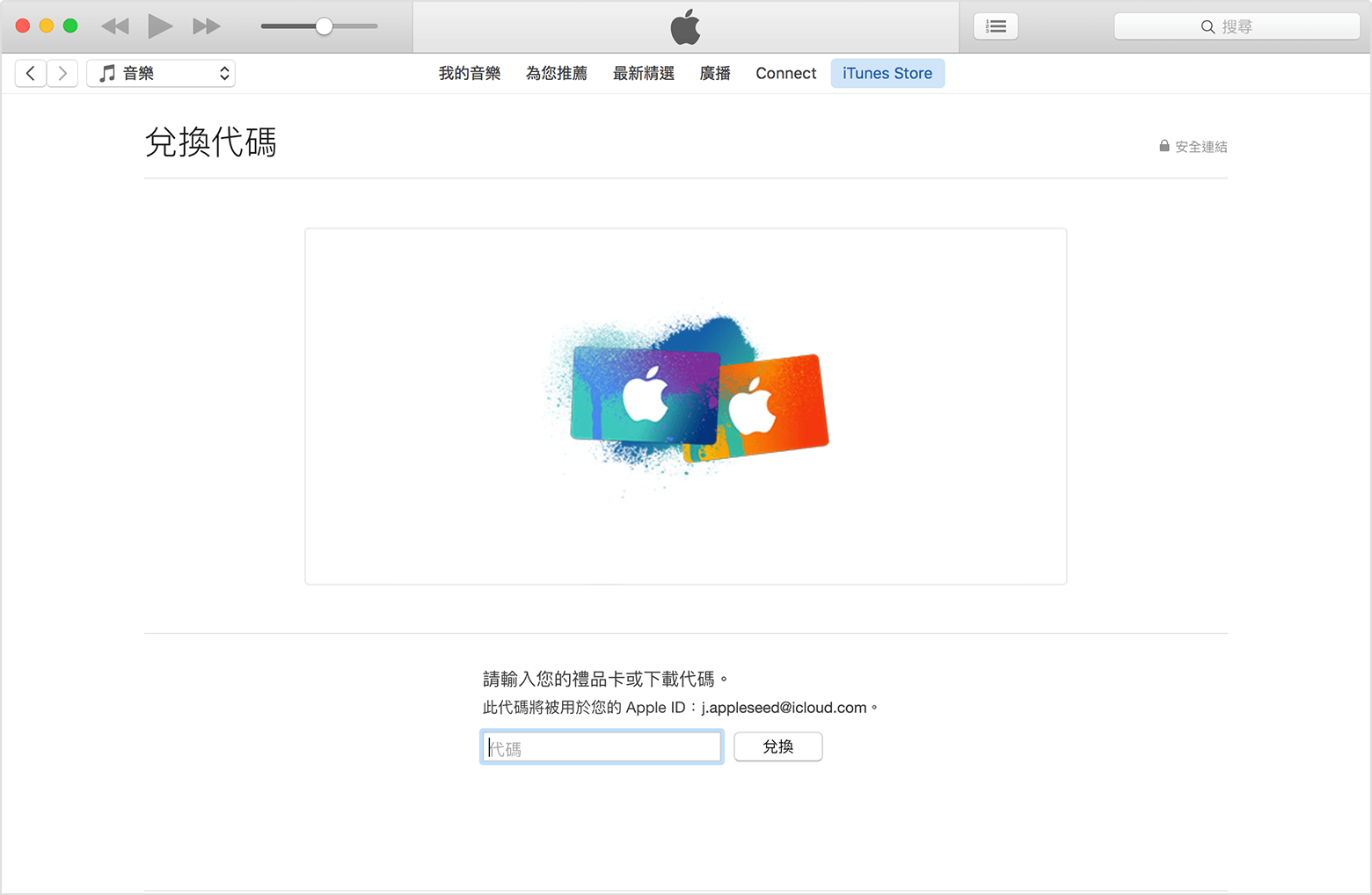Open the Up Next list icon
Image resolution: width=1372 pixels, height=895 pixels.
[996, 26]
